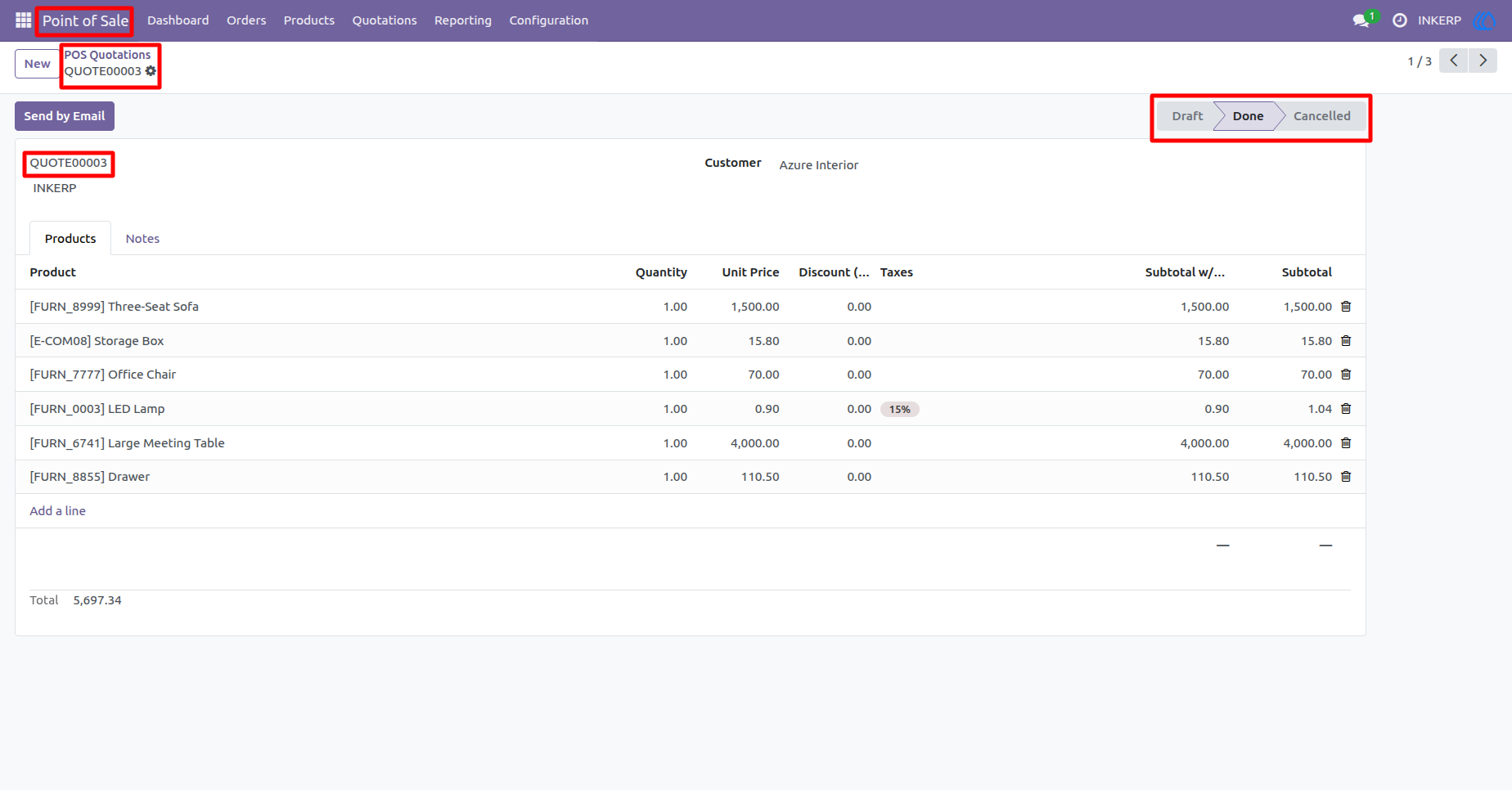This screenshot has width=1512, height=790.
Task: Click the INKERP user name menu
Action: [1439, 20]
